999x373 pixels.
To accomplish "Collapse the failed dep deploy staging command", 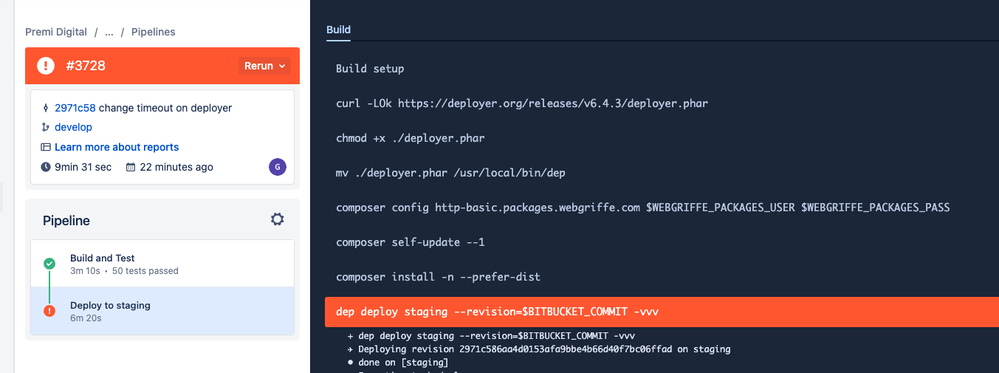I will click(662, 312).
